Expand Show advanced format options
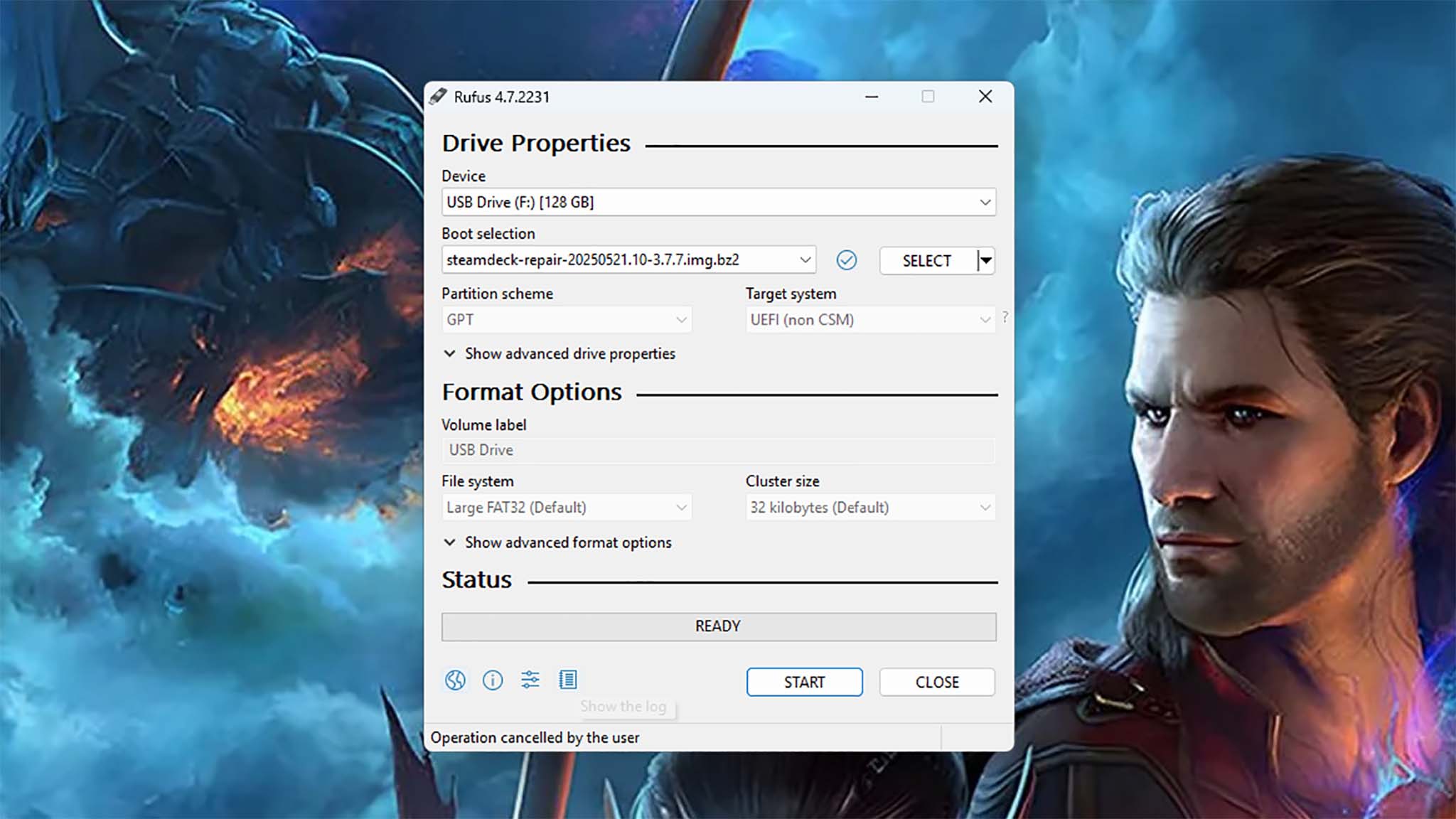The image size is (1456, 819). click(557, 542)
